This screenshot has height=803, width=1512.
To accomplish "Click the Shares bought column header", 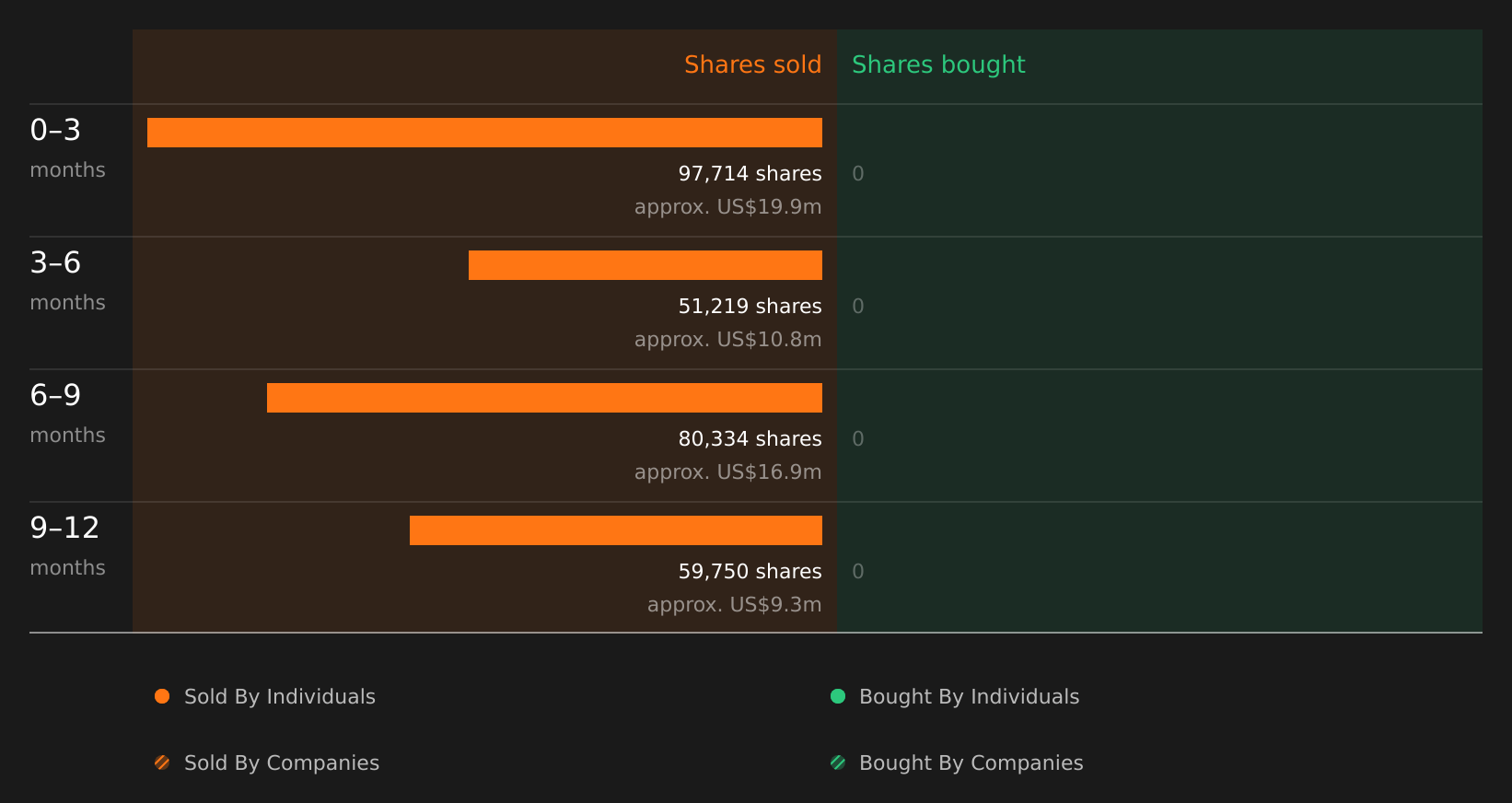I will point(938,64).
